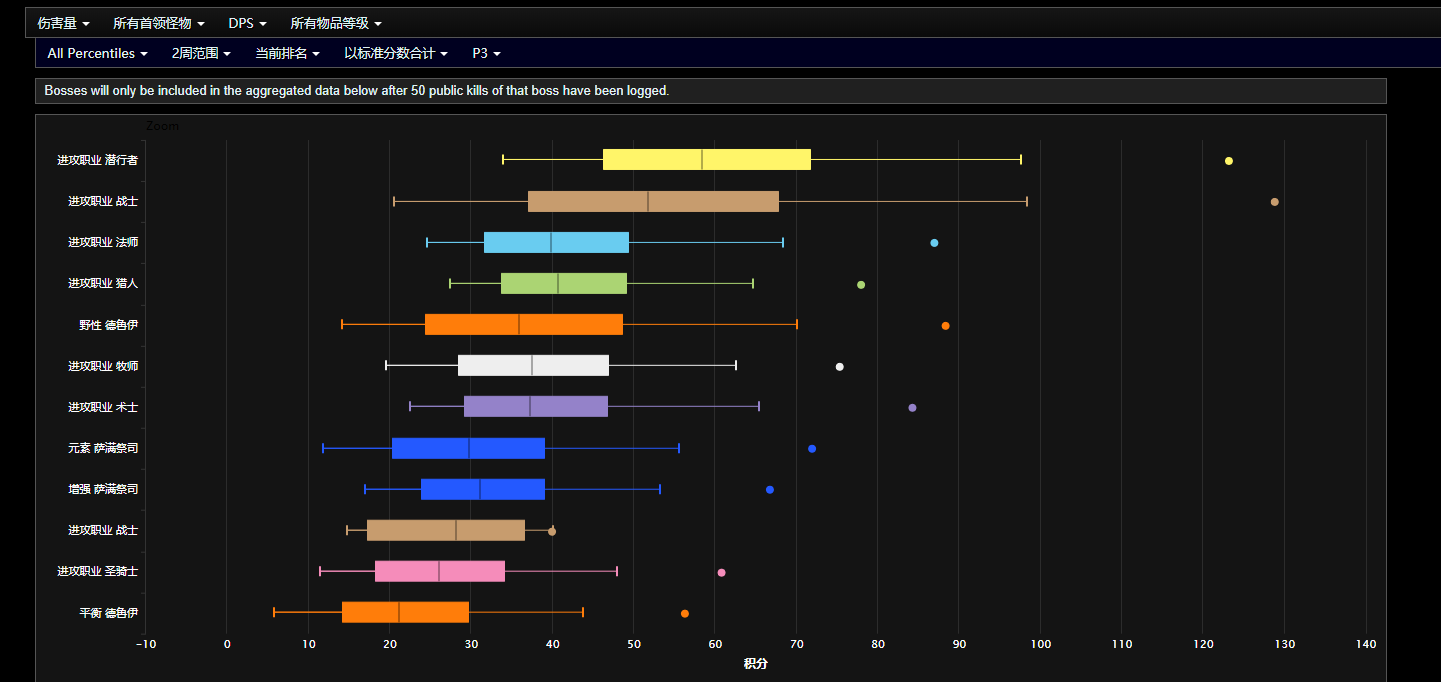The height and width of the screenshot is (682, 1441).
Task: Click the Zoom label above the chart
Action: tap(162, 126)
